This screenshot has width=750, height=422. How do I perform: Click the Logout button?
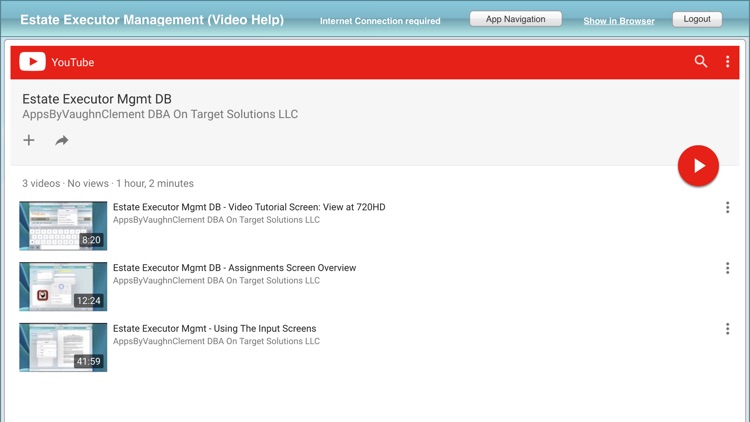(x=697, y=19)
